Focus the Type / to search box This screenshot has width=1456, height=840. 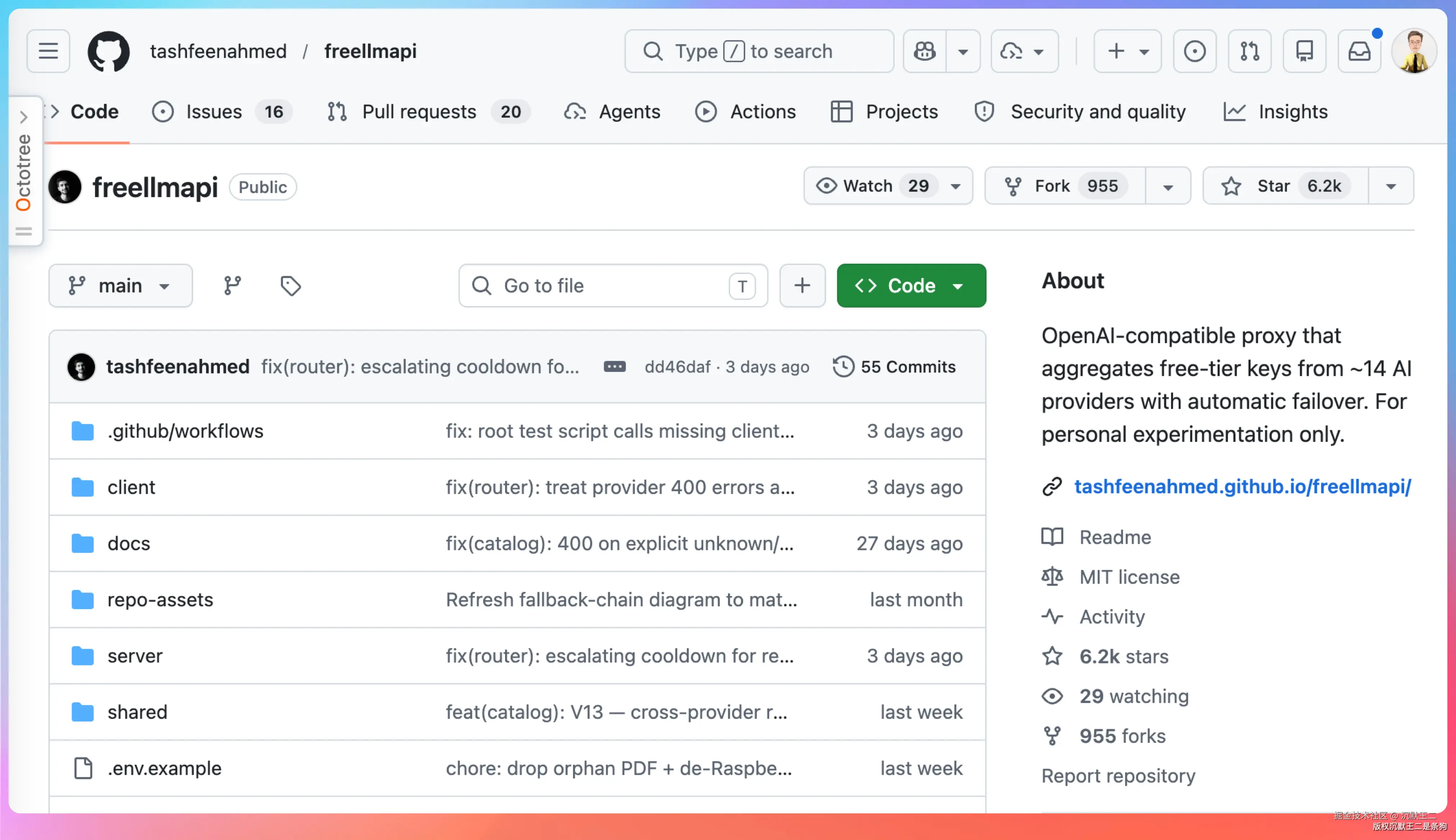coord(759,51)
